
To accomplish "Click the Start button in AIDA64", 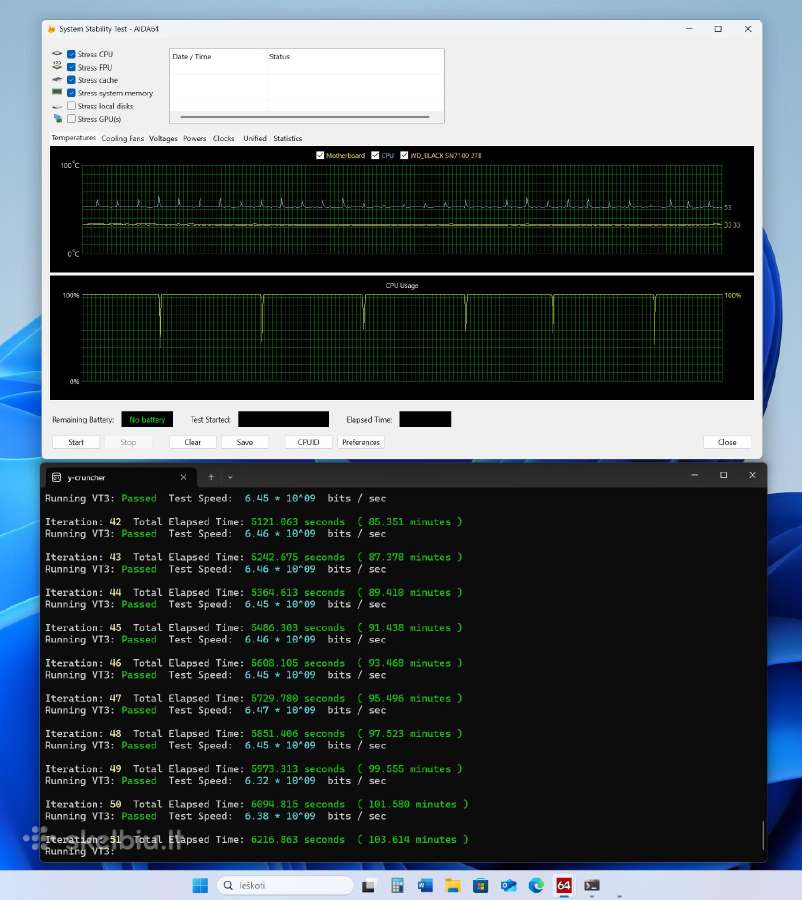I will 76,442.
